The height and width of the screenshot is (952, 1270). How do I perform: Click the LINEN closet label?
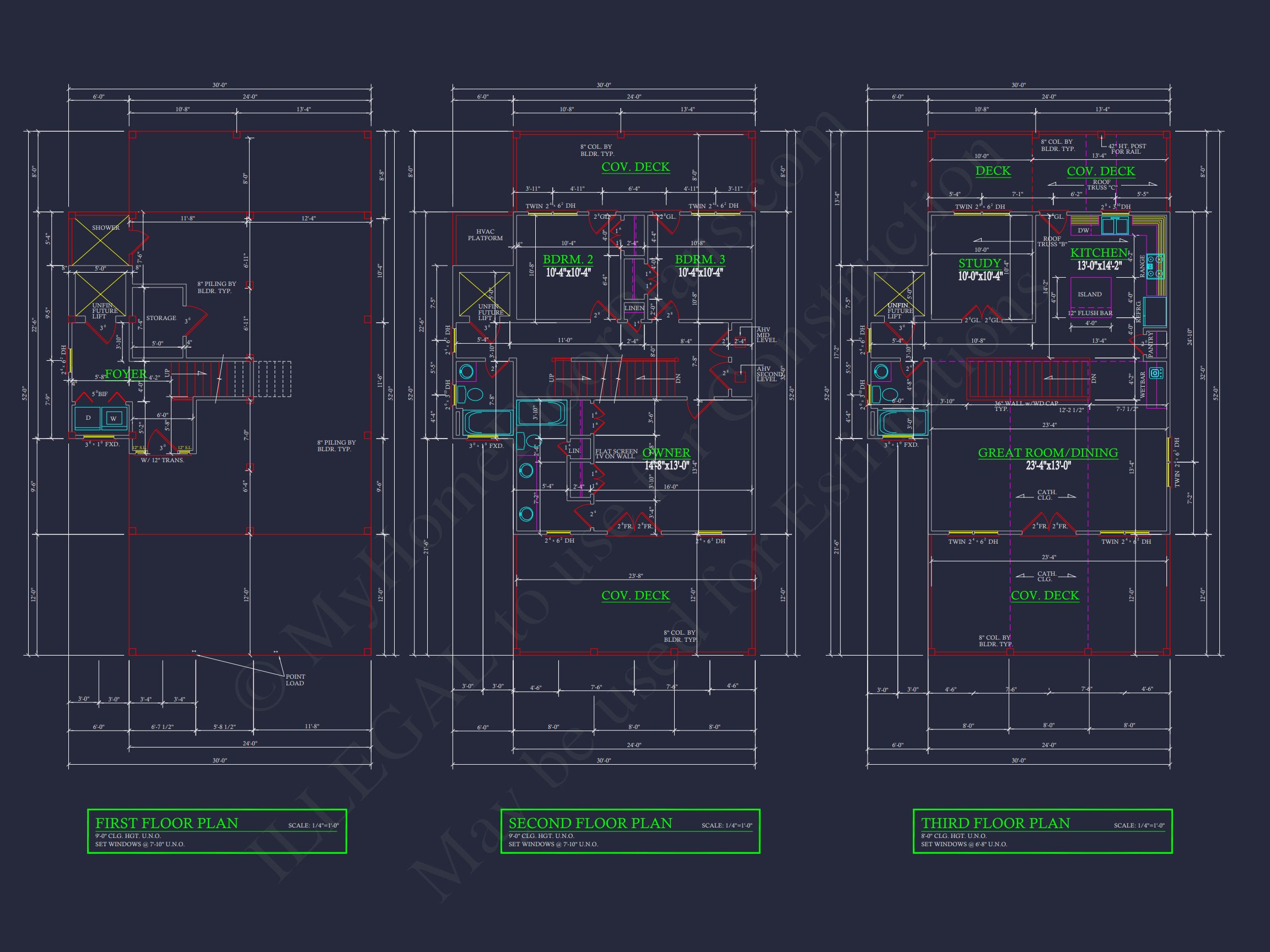pyautogui.click(x=634, y=308)
